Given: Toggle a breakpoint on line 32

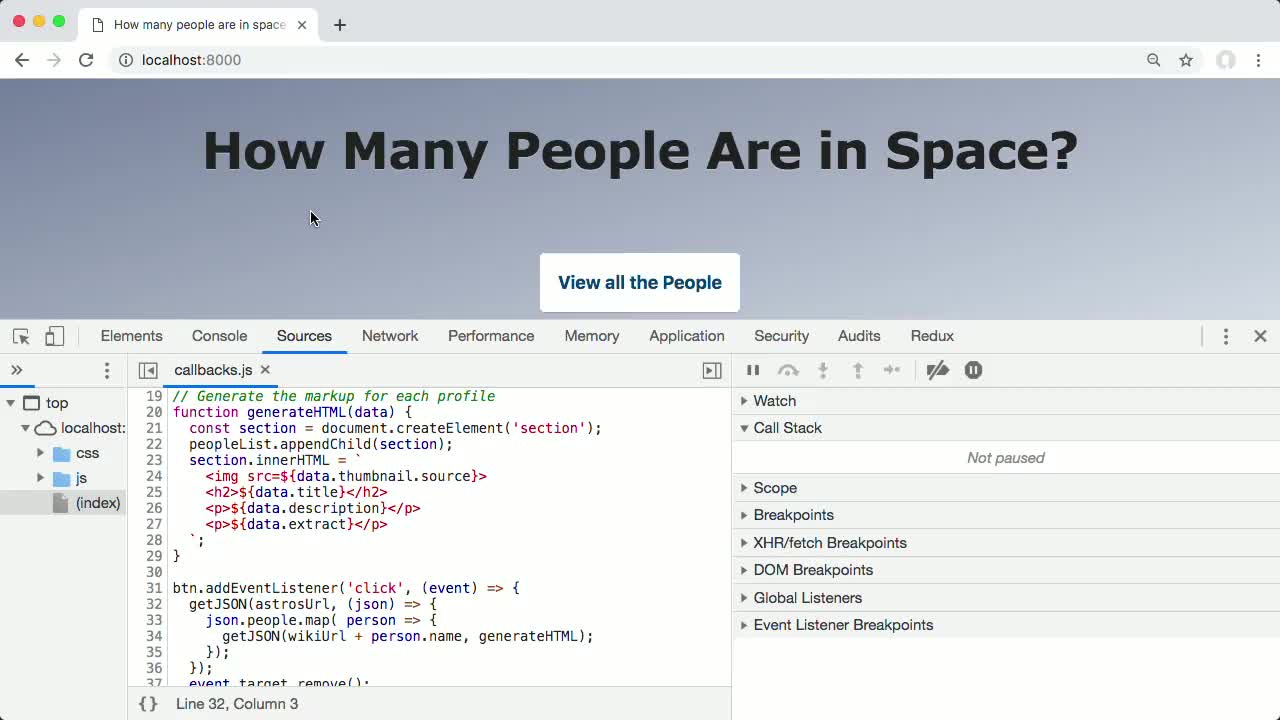Looking at the screenshot, I should pos(154,604).
